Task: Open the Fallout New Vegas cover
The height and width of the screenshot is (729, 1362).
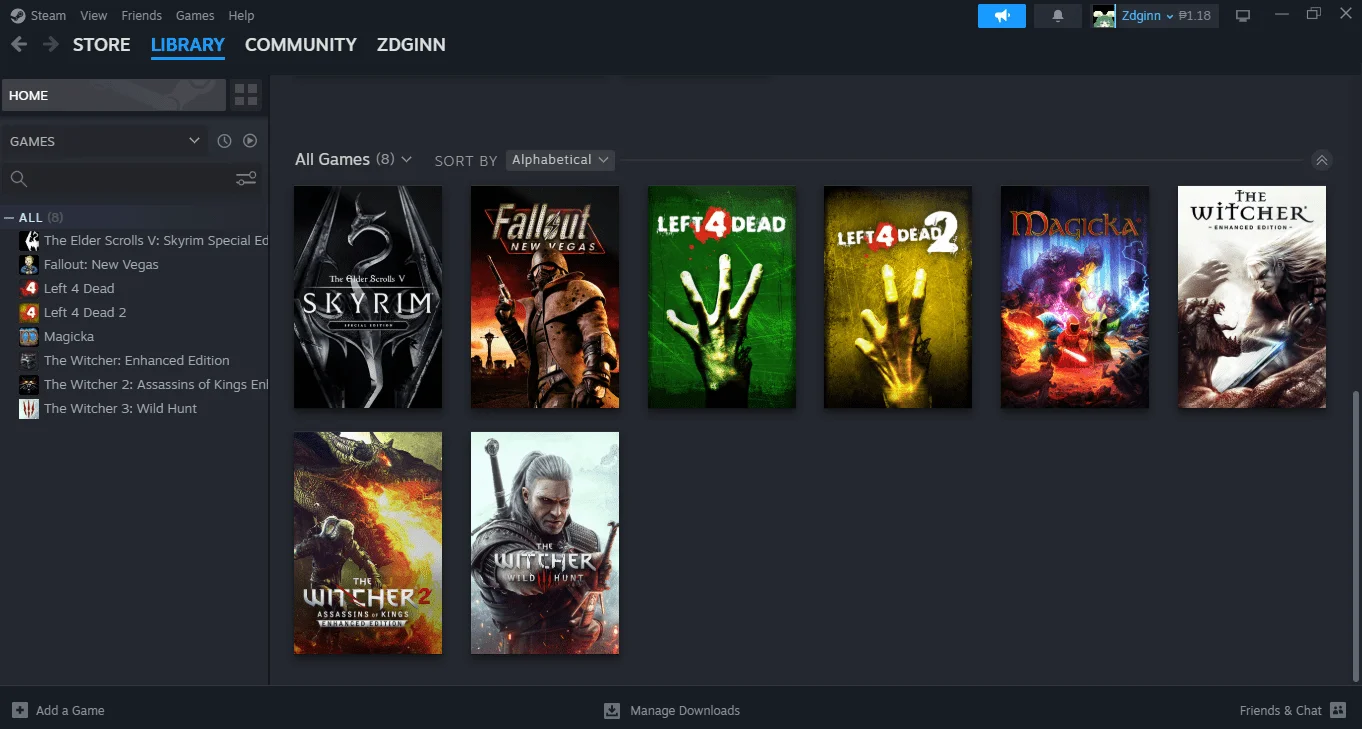Action: coord(545,297)
